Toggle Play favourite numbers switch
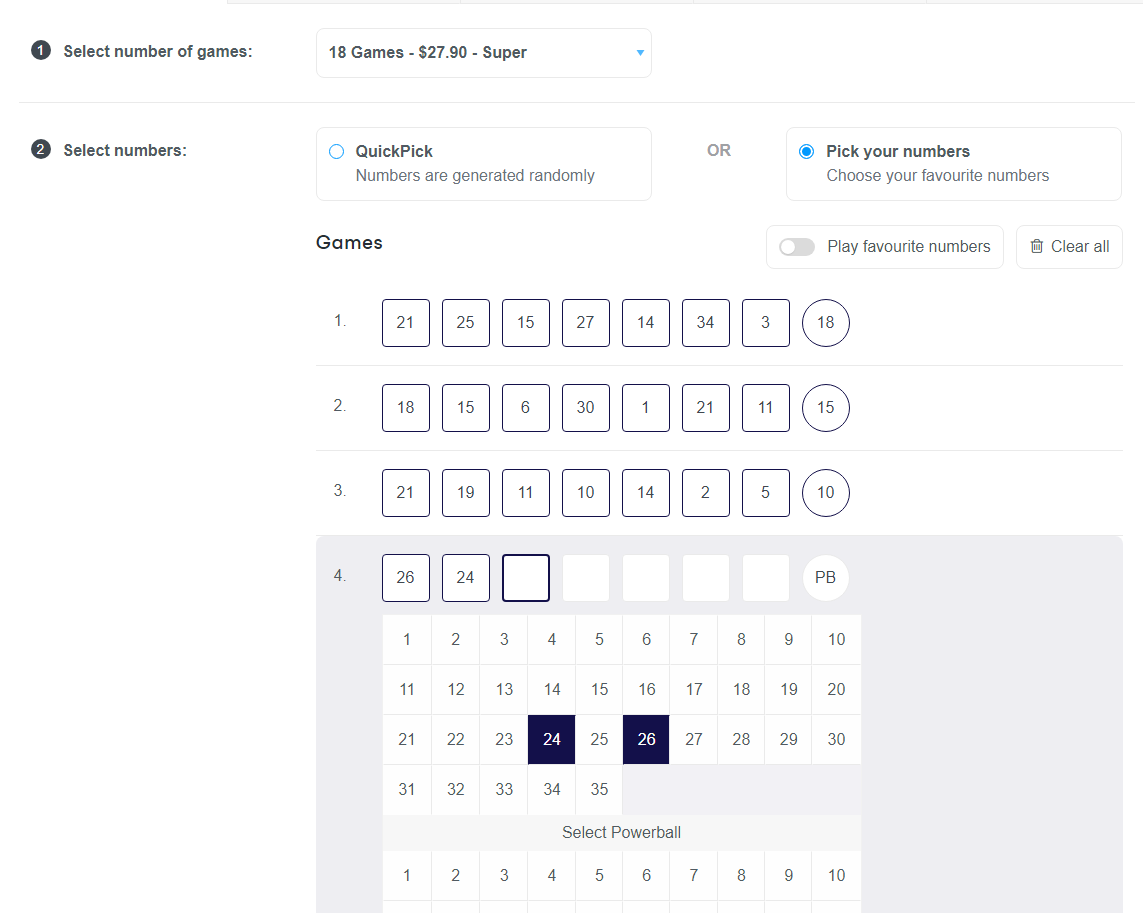 click(x=797, y=246)
